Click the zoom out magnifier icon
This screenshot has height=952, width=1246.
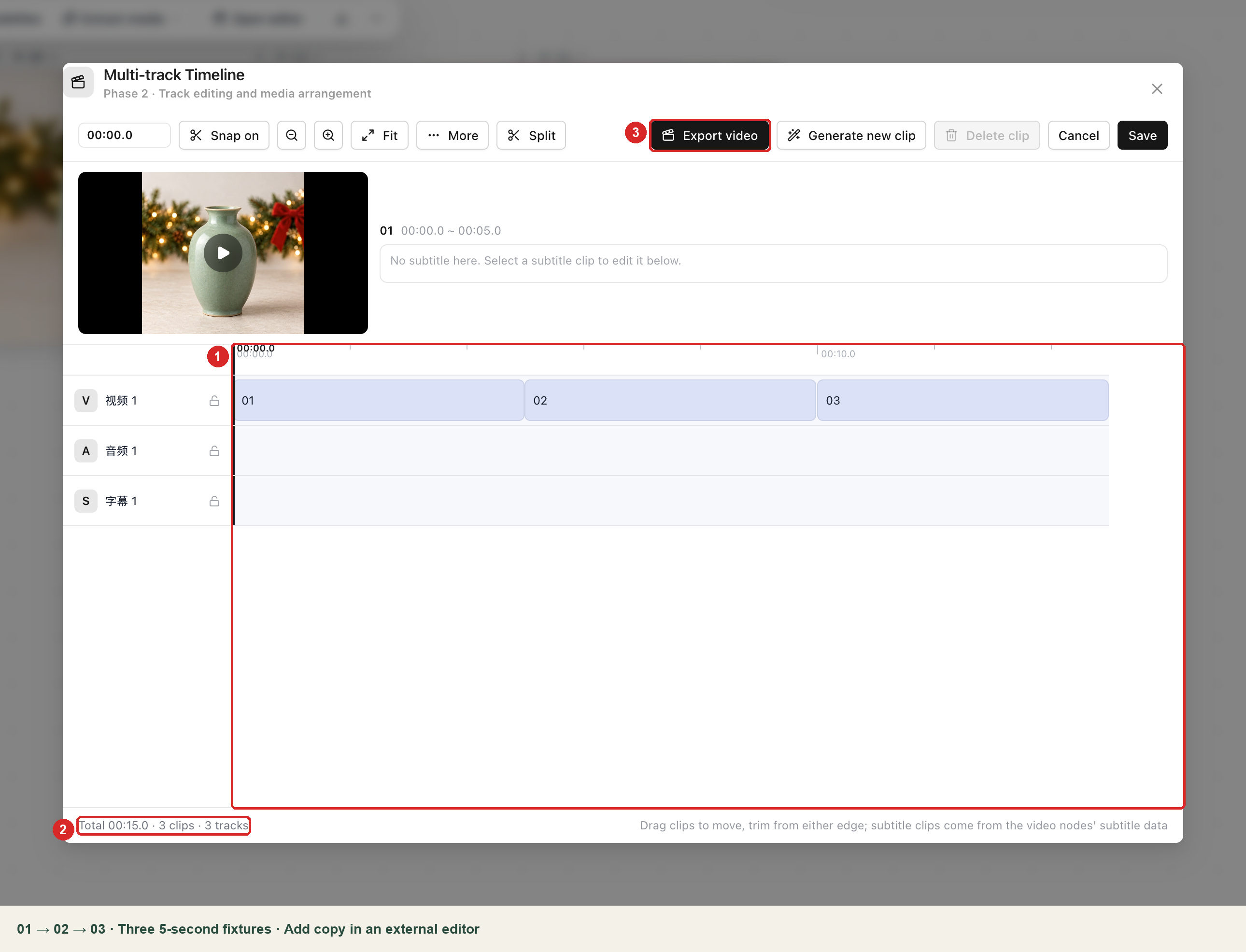pos(291,136)
